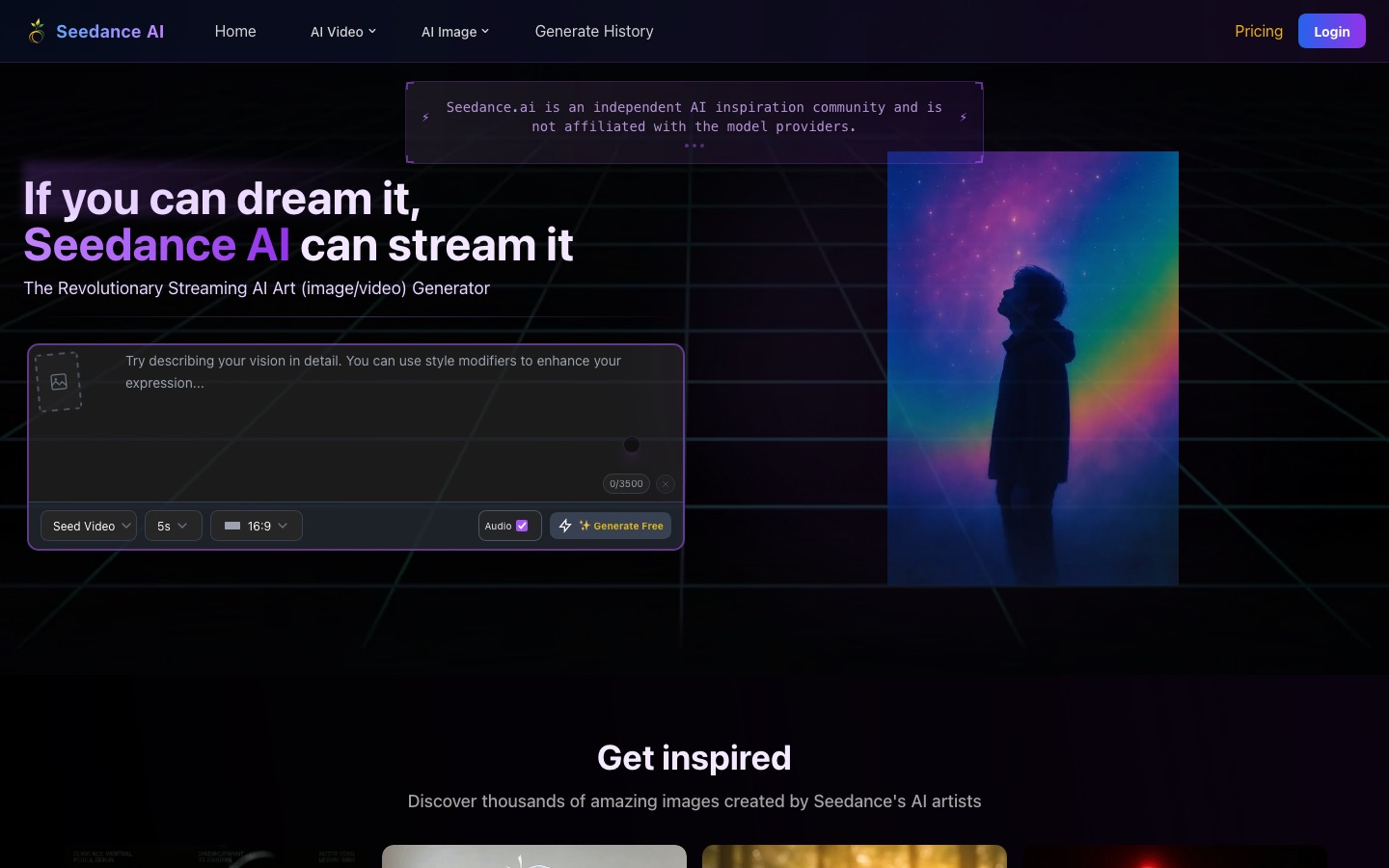Expand the AI Video menu
The width and height of the screenshot is (1389, 868).
[342, 32]
